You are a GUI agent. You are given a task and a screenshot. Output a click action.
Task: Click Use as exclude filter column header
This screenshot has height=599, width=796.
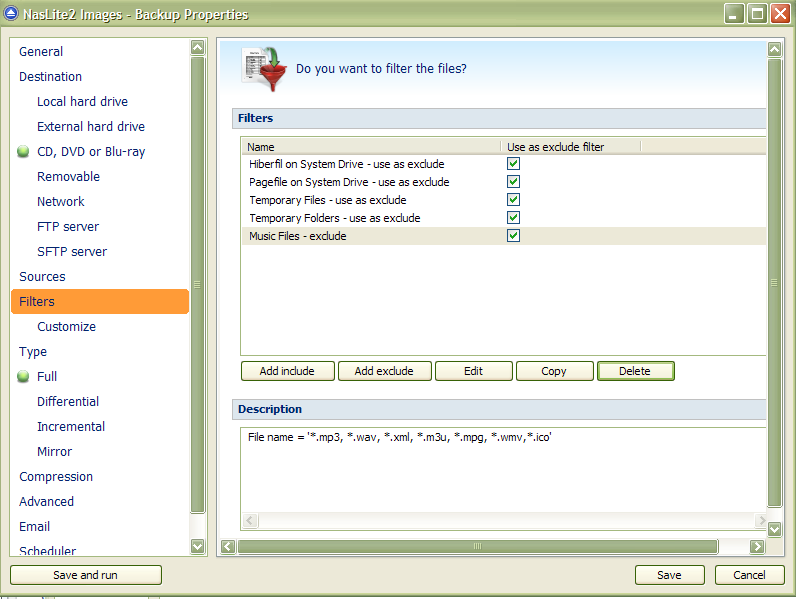click(x=571, y=147)
